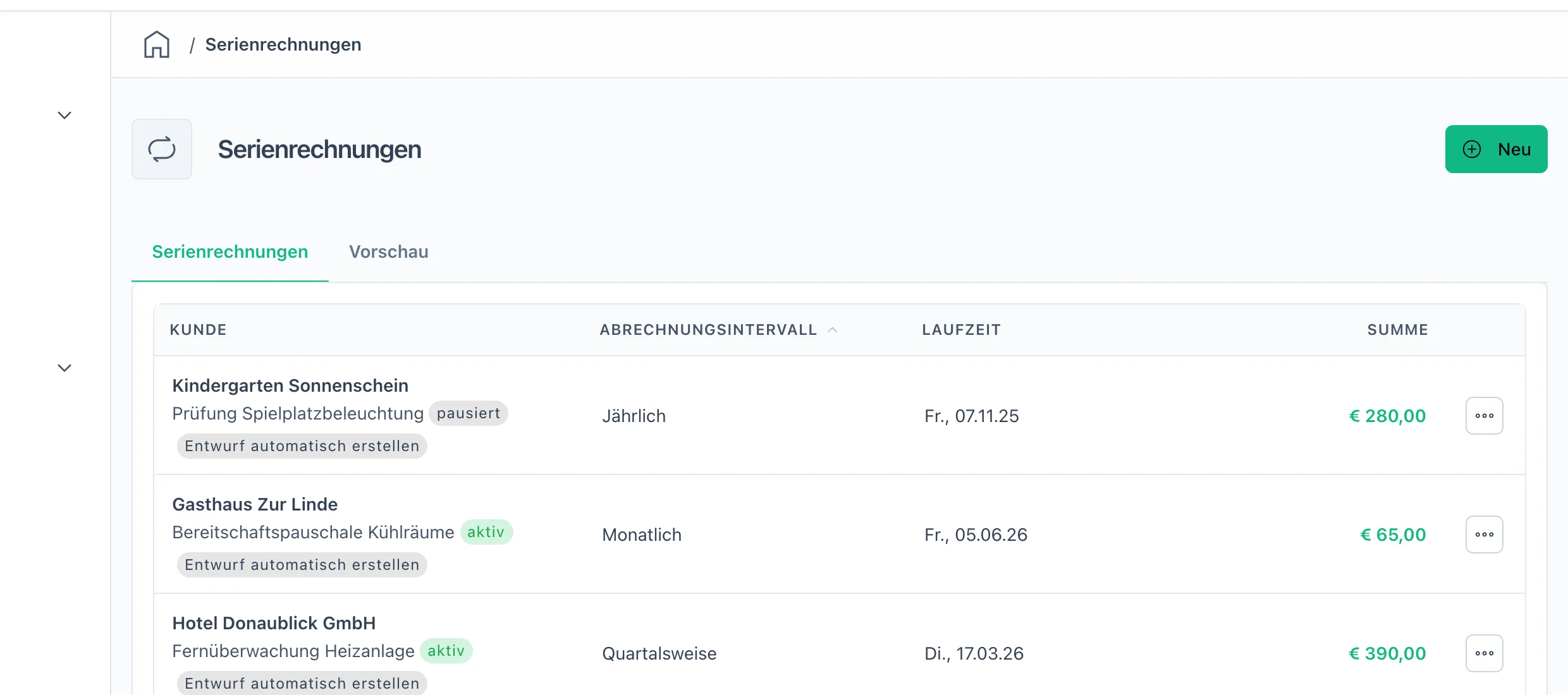Click the recurring-invoice loop icon beside the heading
The image size is (1568, 695).
coord(162,149)
